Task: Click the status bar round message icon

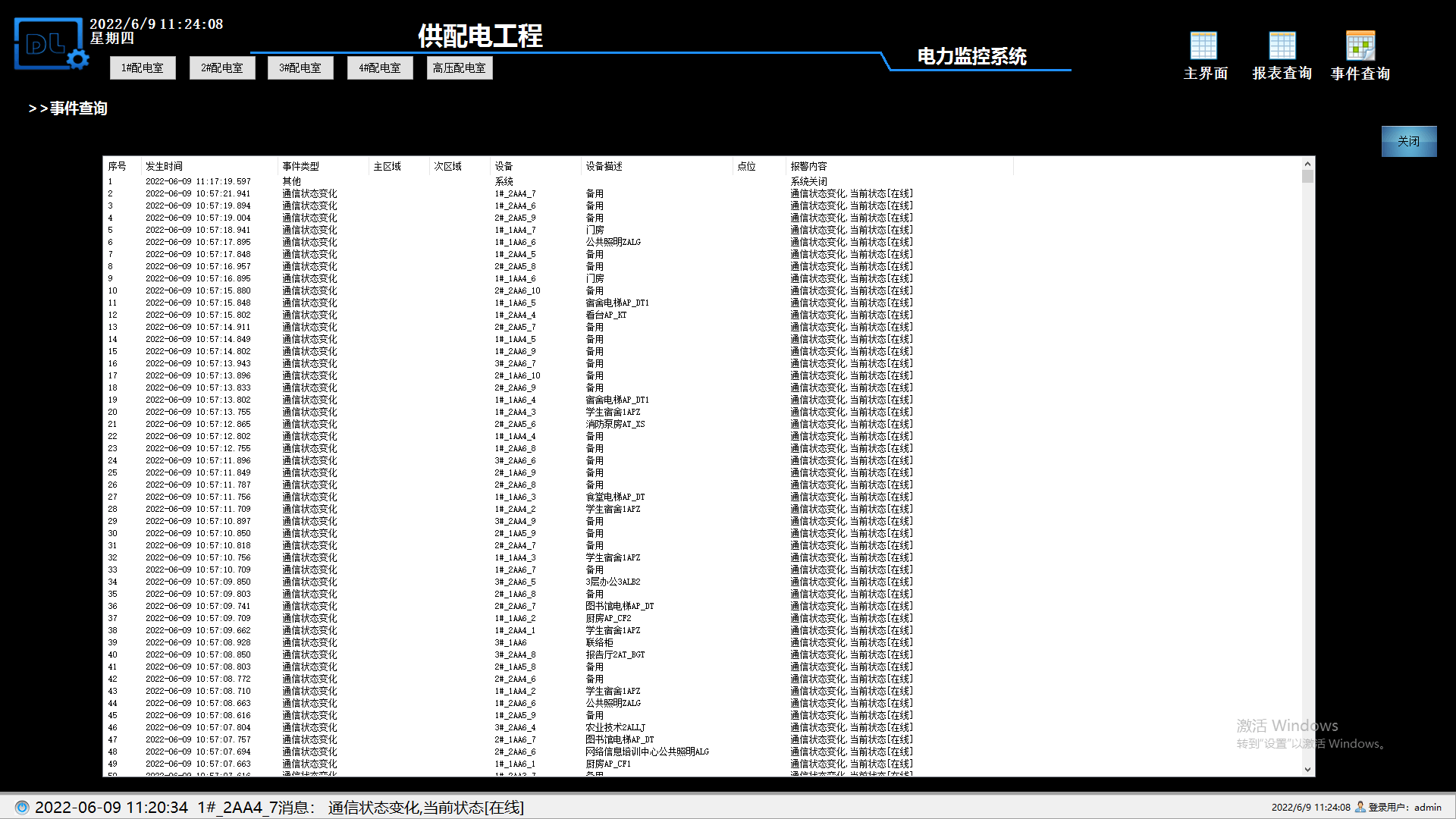Action: [22, 807]
